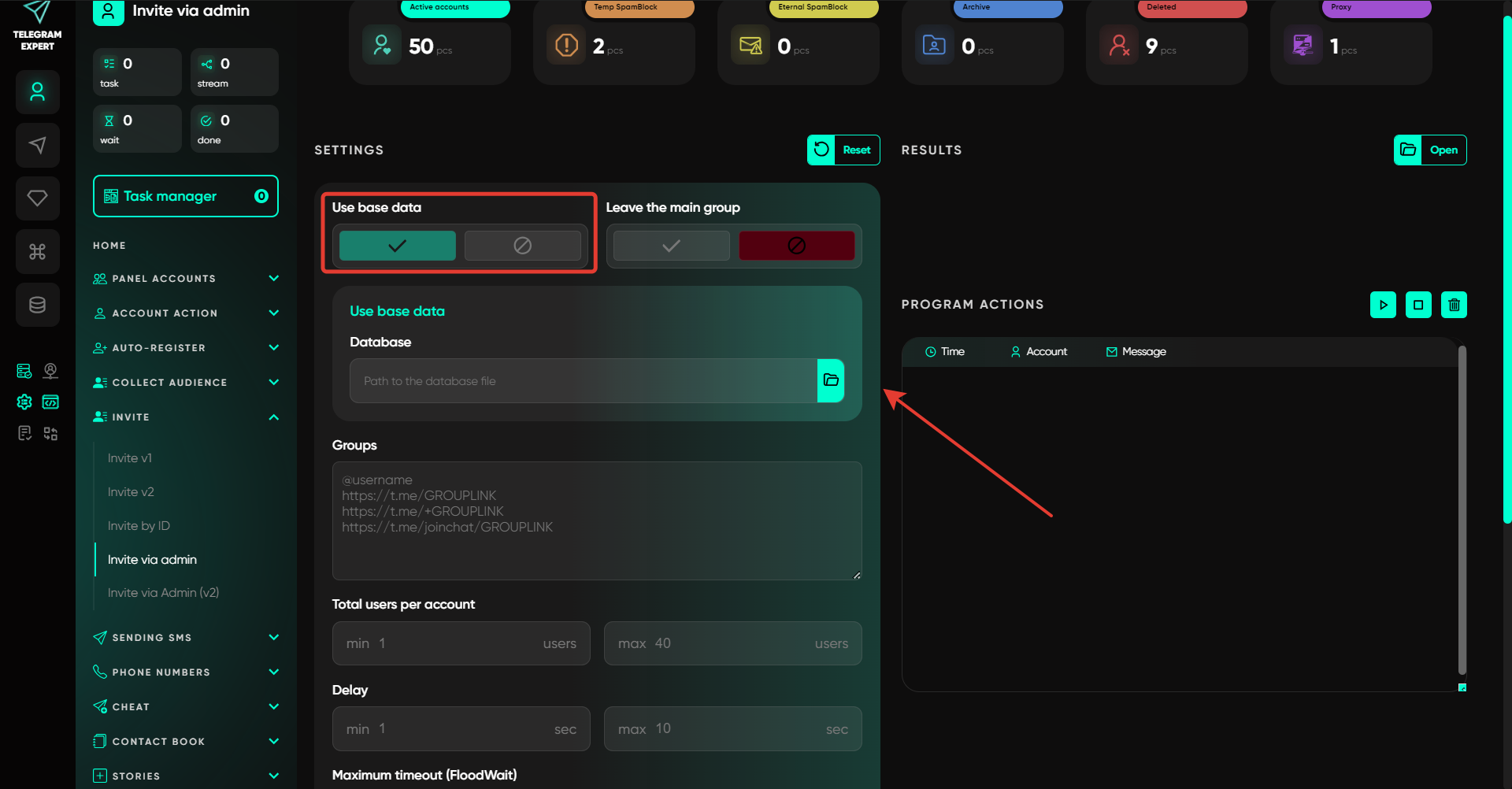
Task: Click the paper plane icon in left sidebar
Action: [x=37, y=145]
